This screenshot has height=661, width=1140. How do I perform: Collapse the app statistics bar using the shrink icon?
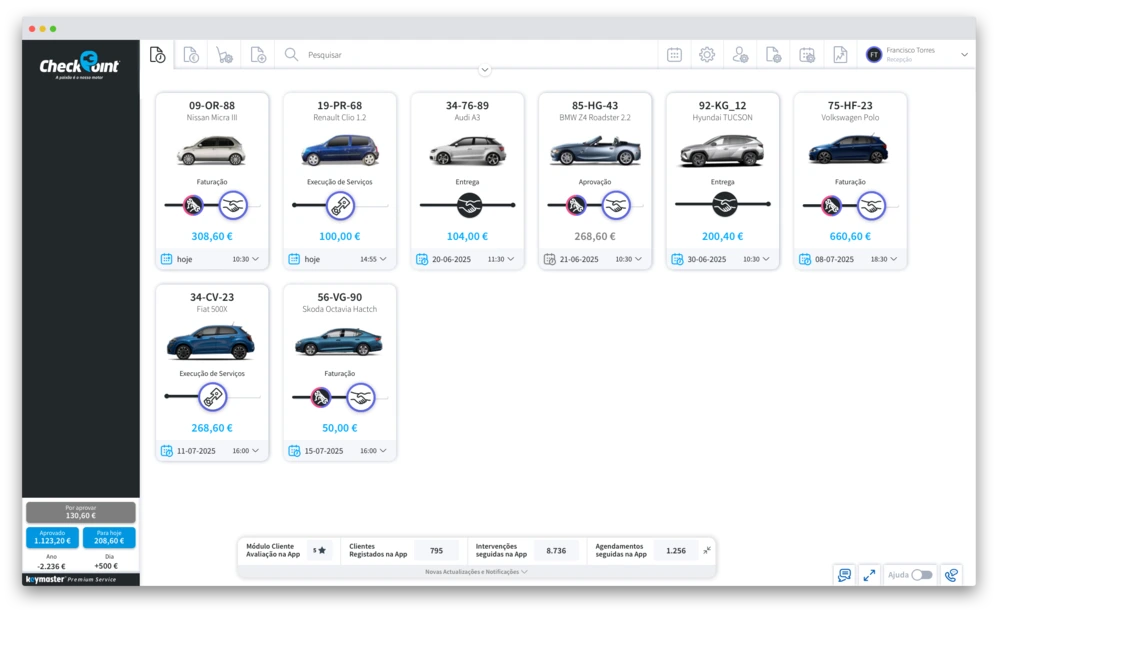point(707,550)
